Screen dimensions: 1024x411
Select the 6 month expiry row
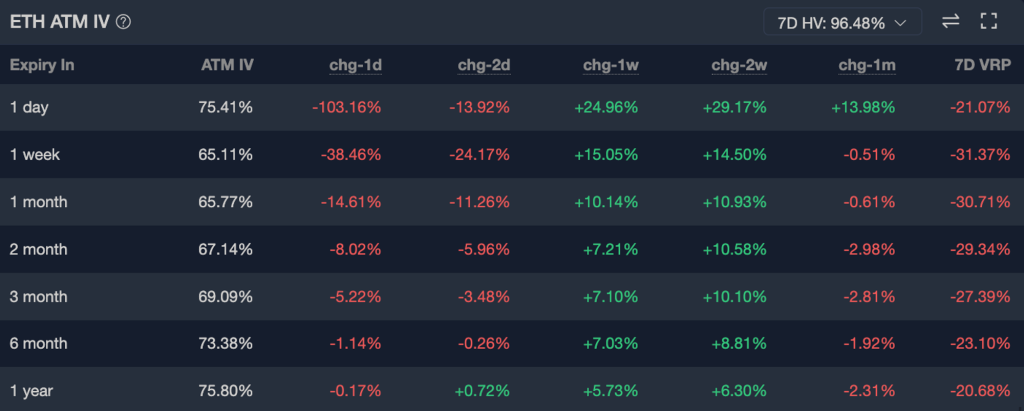(38, 344)
